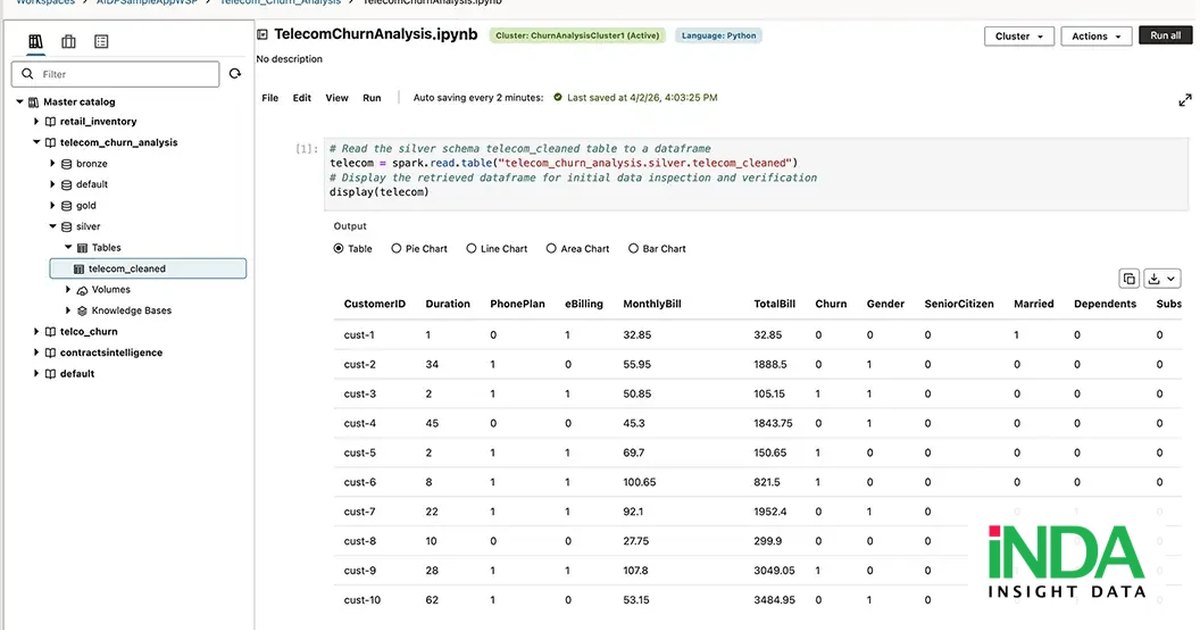This screenshot has width=1200, height=630.
Task: Type in the Filter search field
Action: tap(115, 74)
